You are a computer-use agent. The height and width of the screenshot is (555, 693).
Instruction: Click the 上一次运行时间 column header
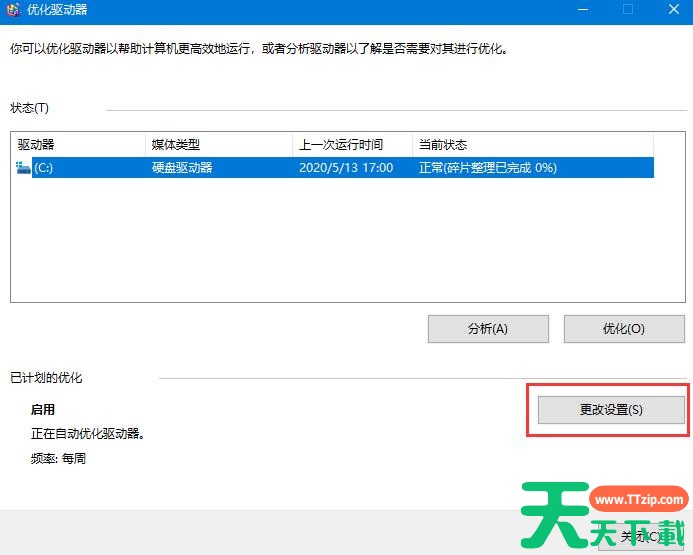click(x=351, y=145)
